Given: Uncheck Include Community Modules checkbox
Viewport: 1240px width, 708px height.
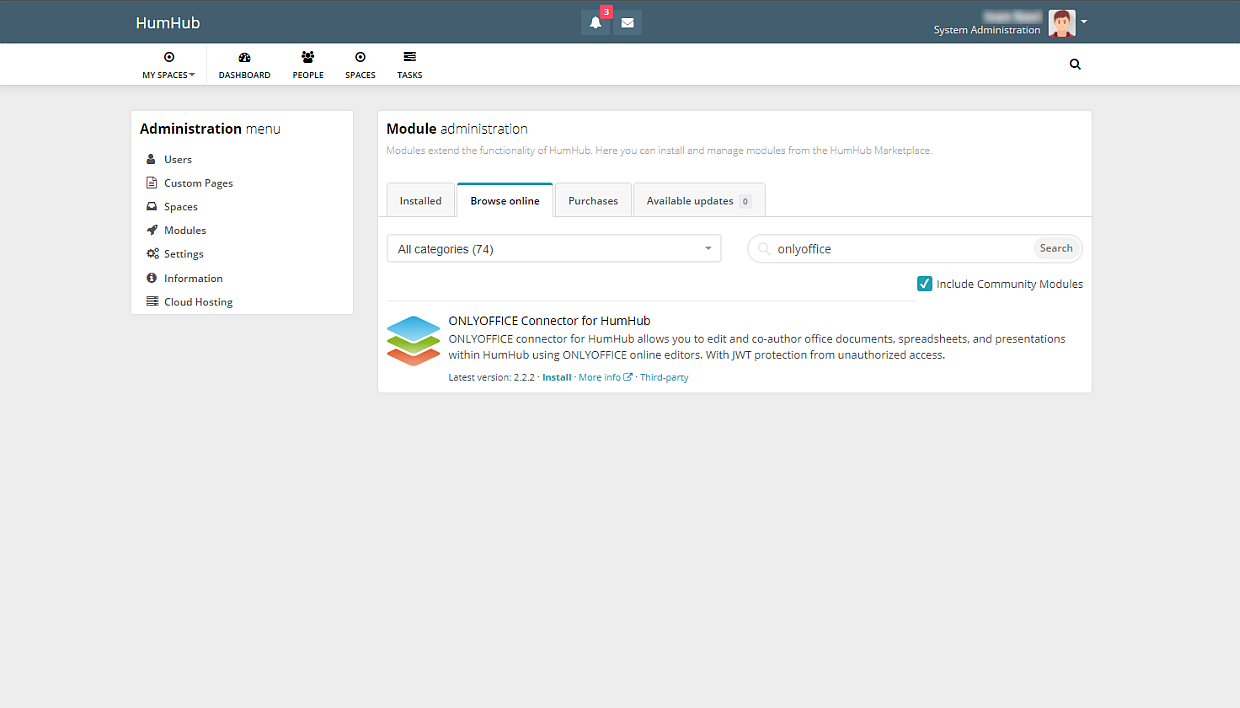Looking at the screenshot, I should click(925, 284).
